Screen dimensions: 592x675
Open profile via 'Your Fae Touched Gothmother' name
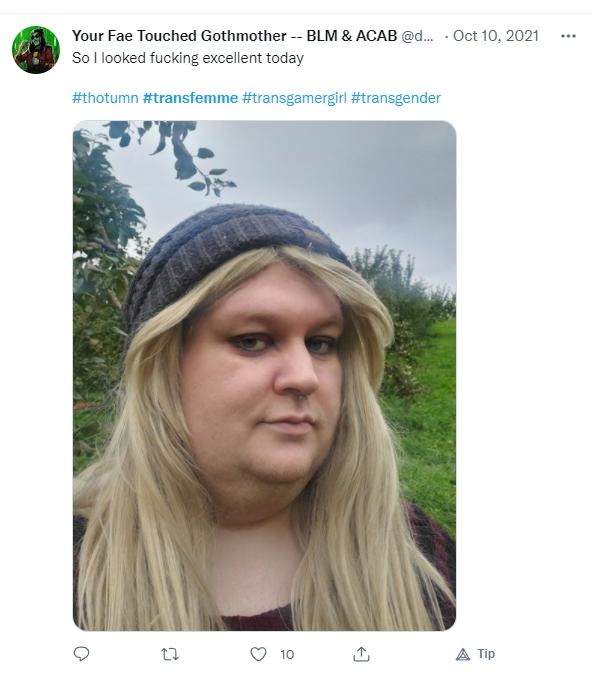(179, 36)
